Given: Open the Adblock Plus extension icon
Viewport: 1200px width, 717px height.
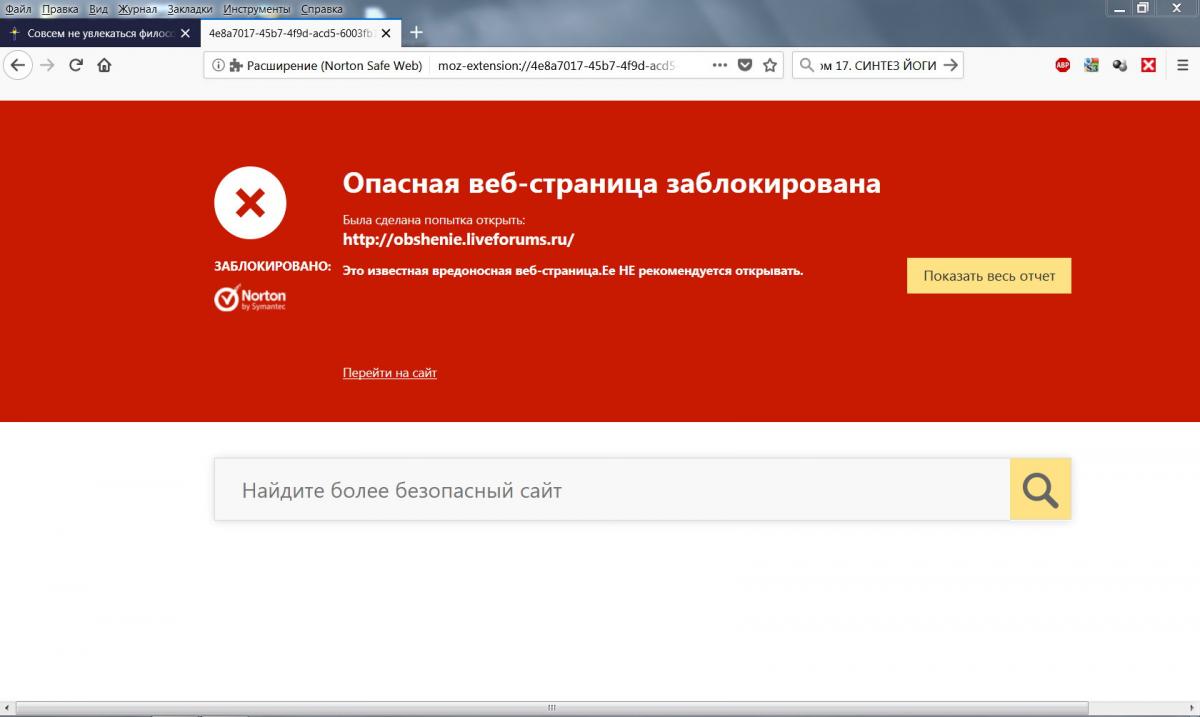Looking at the screenshot, I should (1063, 65).
